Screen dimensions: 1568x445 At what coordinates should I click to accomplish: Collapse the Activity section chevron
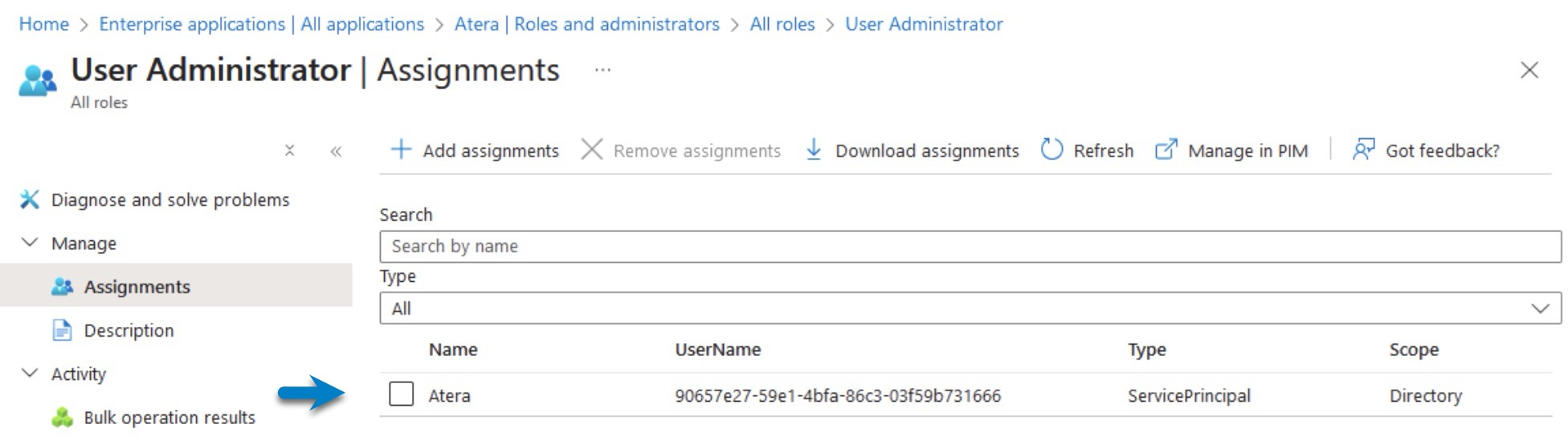coord(30,374)
